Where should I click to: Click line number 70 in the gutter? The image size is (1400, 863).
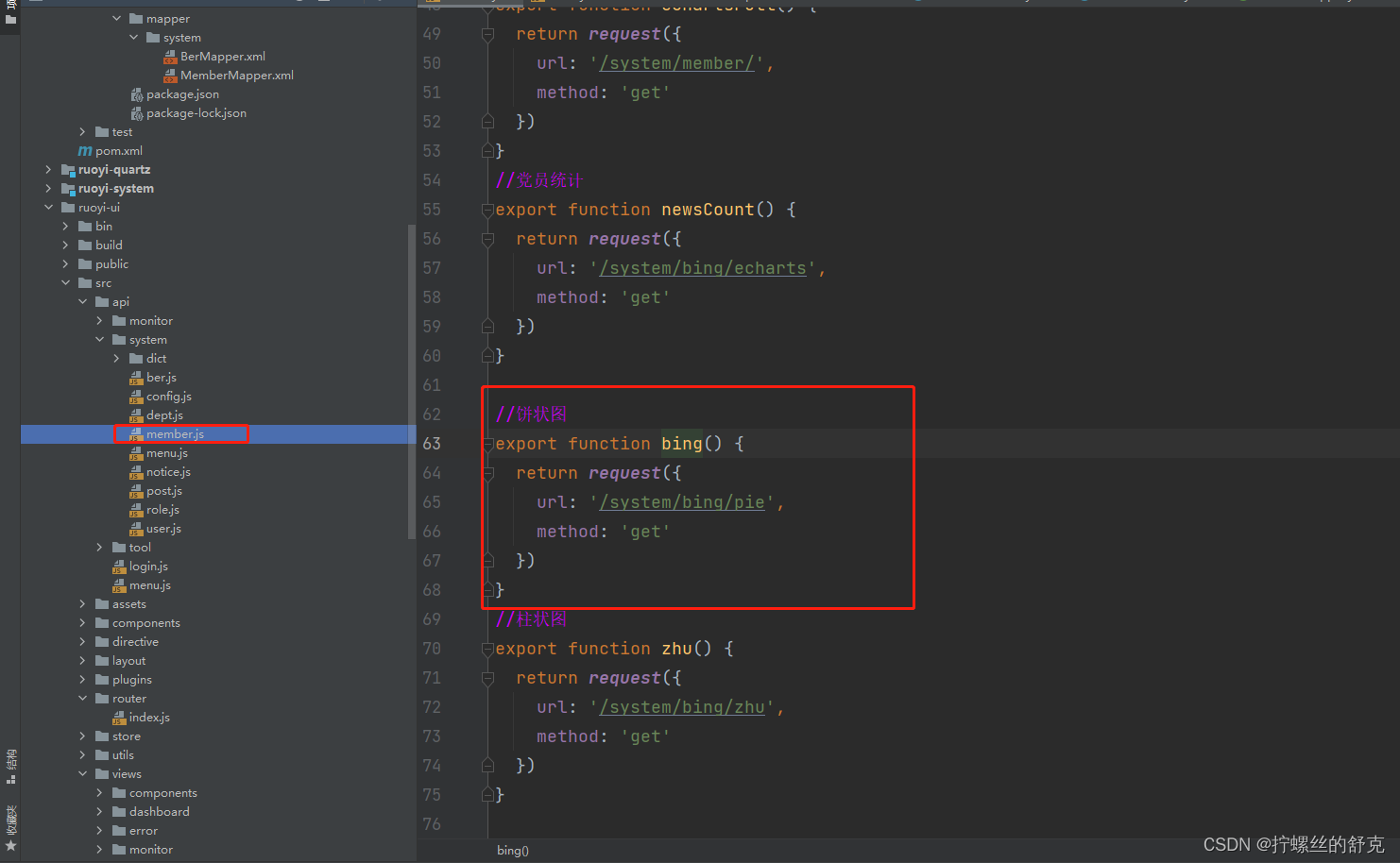(432, 649)
